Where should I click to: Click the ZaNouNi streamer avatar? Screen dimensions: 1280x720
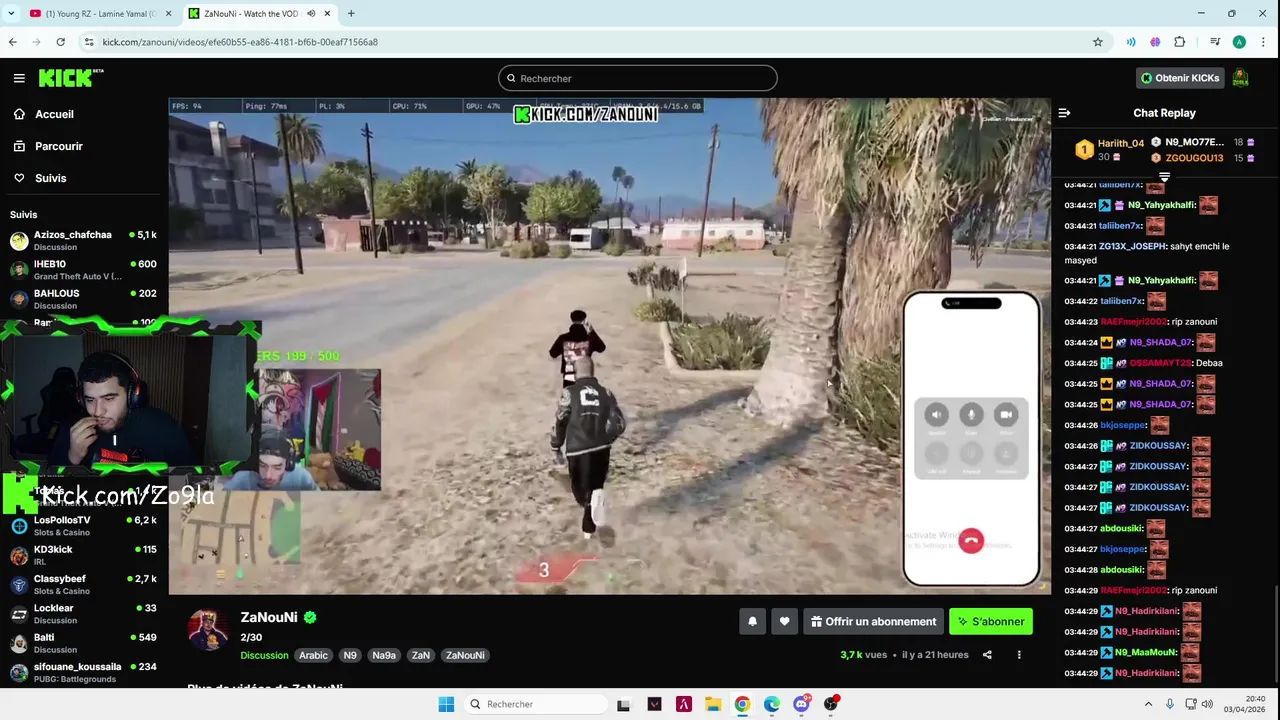[208, 630]
